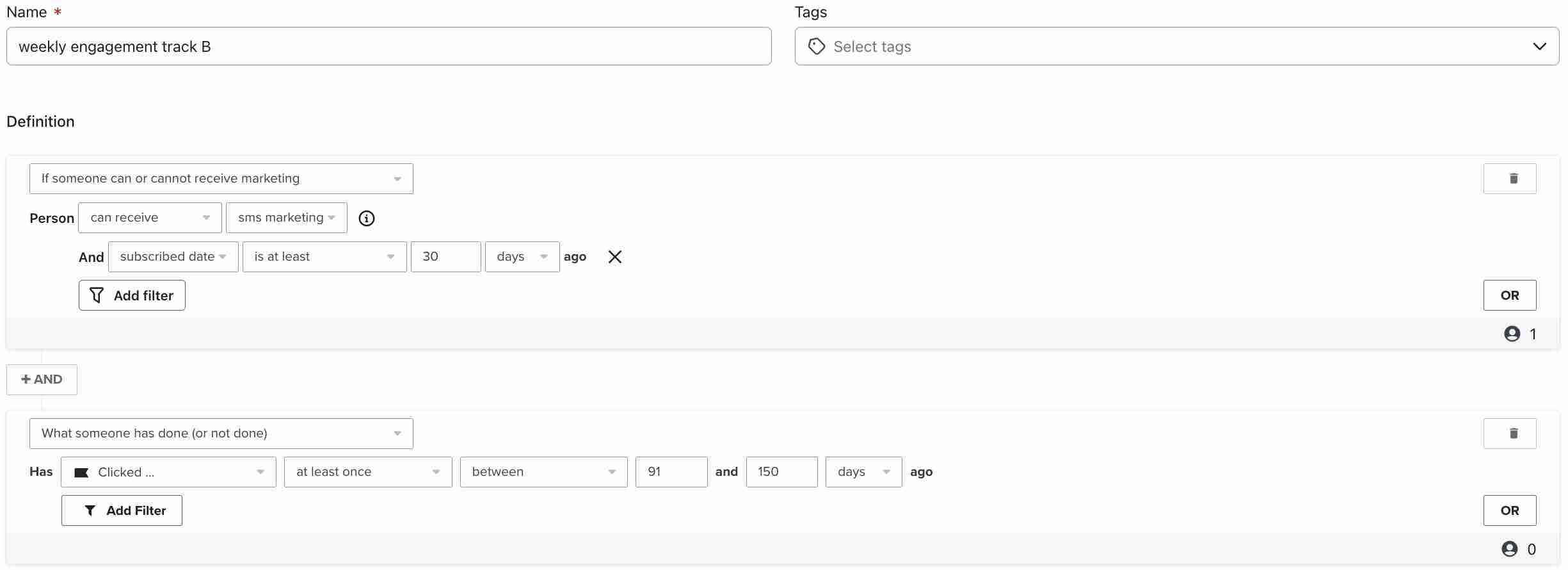Click Add filter under marketing condition
The height and width of the screenshot is (570, 1568).
(x=132, y=295)
